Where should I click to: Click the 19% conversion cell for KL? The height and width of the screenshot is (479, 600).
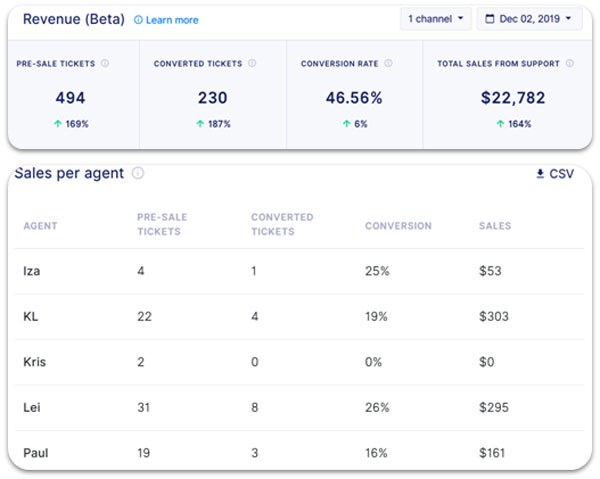point(376,316)
